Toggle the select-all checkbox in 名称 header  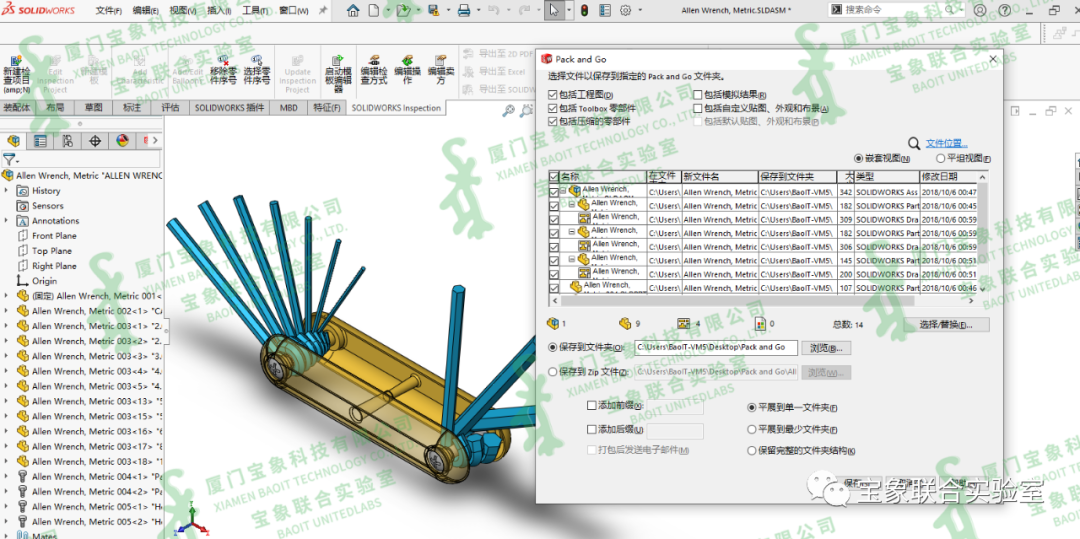point(554,177)
